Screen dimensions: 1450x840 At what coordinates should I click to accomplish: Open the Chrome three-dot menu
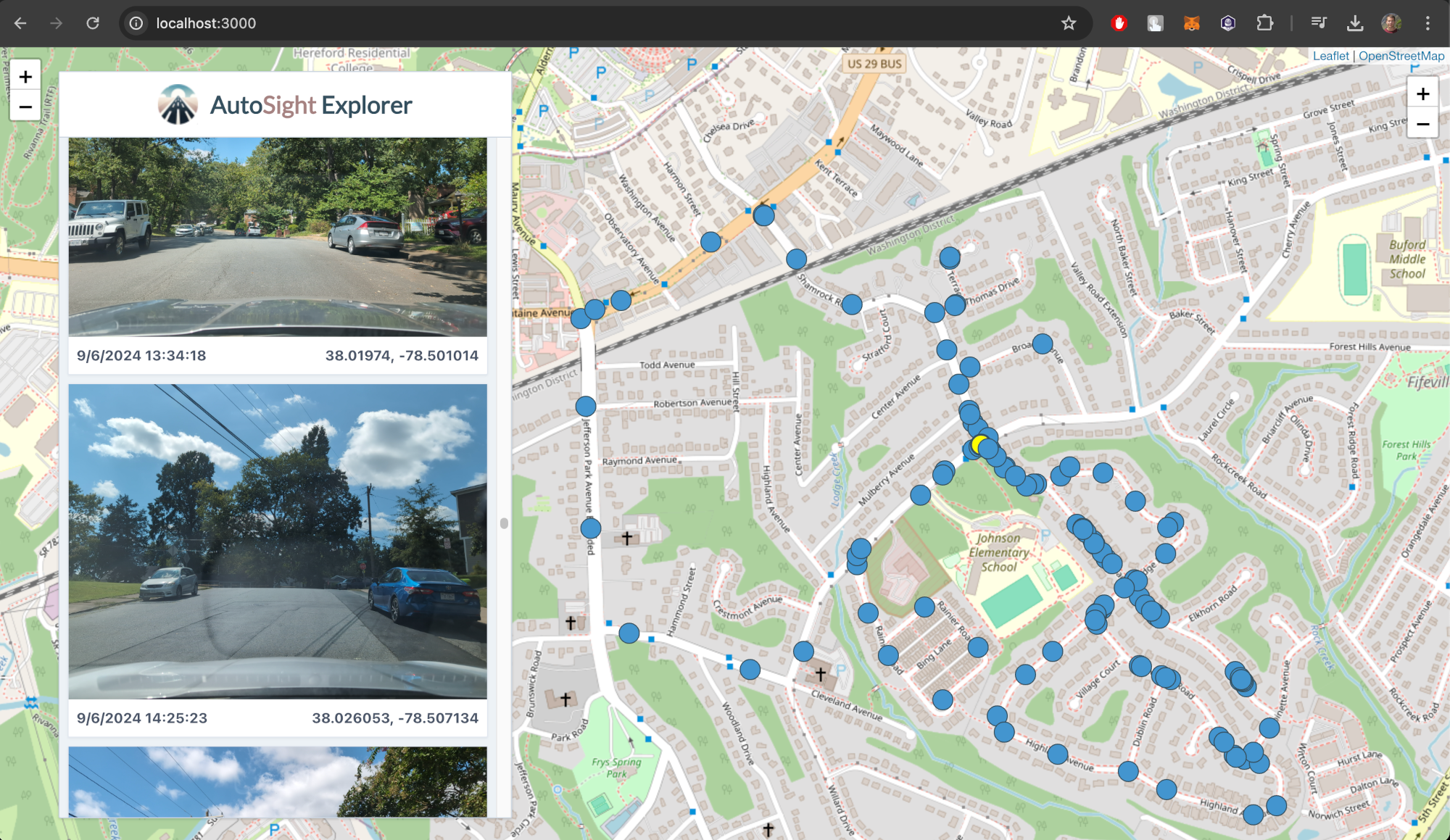click(x=1428, y=23)
